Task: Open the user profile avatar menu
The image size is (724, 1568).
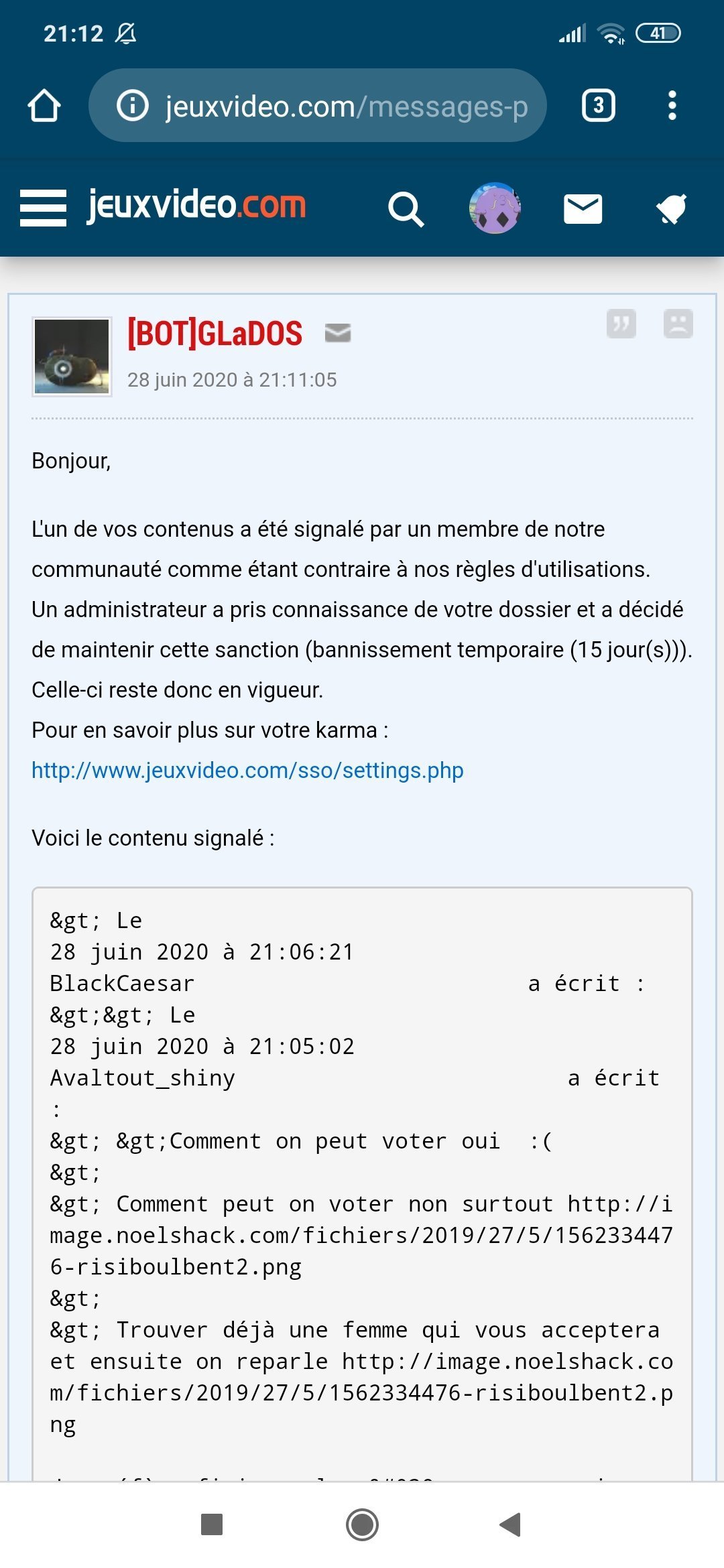Action: coord(495,208)
